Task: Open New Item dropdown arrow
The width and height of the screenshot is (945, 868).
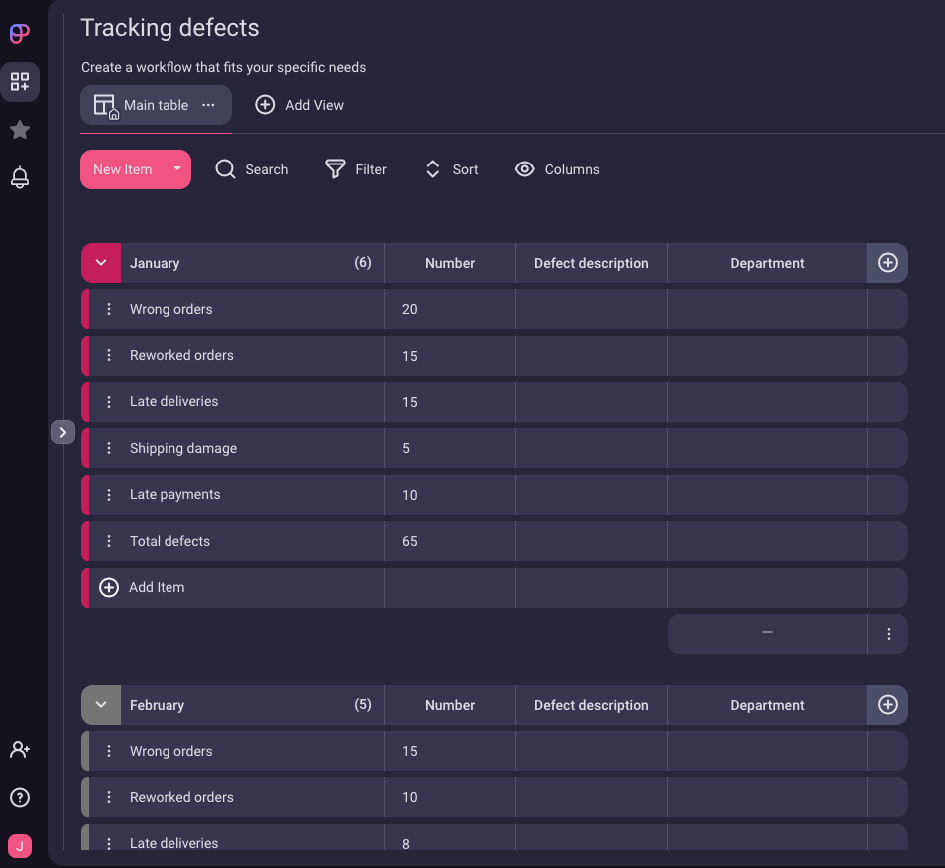Action: click(176, 169)
